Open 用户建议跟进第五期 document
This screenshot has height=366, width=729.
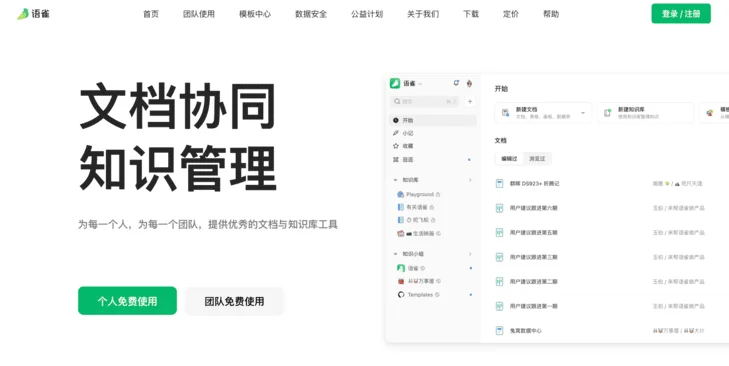pos(533,233)
